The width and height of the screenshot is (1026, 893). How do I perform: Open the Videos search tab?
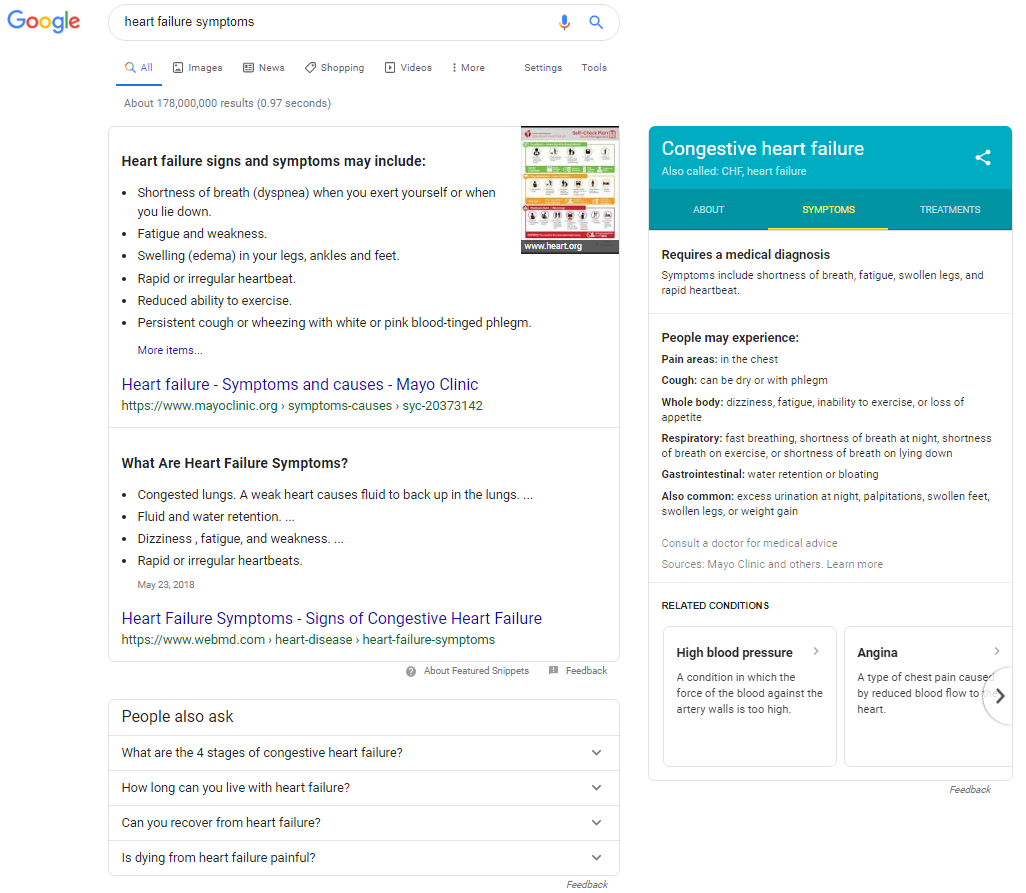(x=408, y=68)
